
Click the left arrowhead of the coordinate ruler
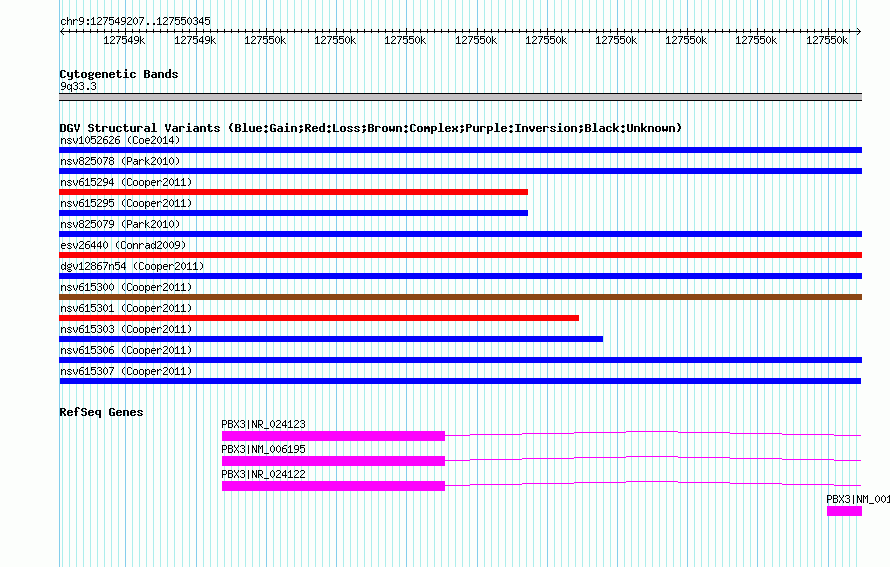[62, 31]
